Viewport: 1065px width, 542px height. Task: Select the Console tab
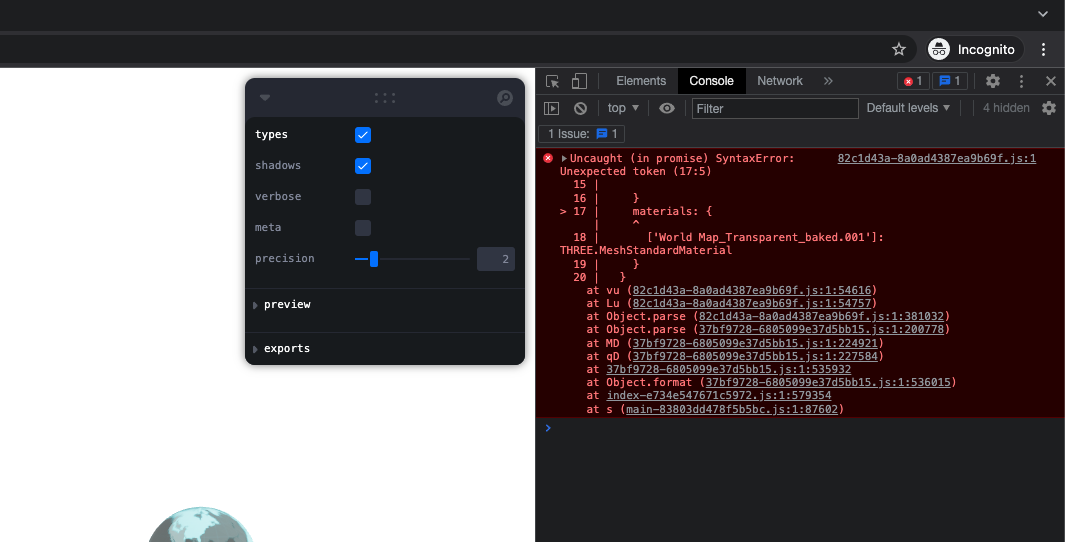tap(711, 81)
